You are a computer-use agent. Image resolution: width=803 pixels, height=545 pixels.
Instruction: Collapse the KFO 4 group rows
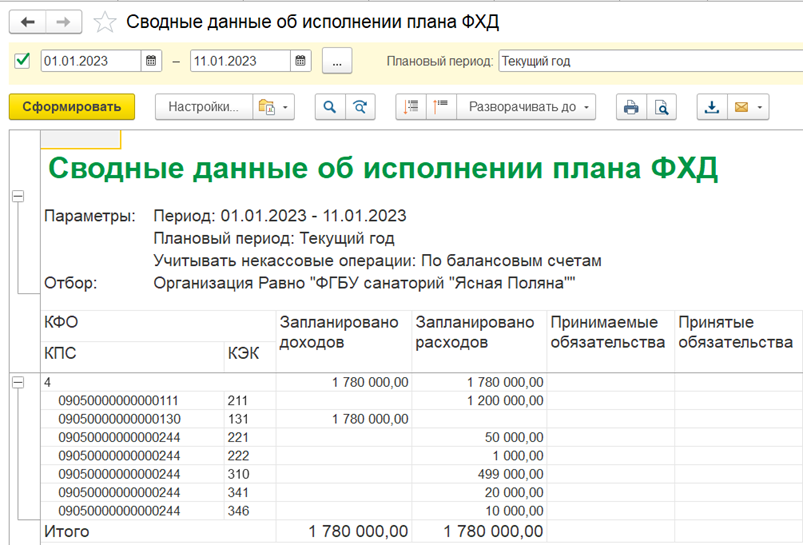(18, 382)
